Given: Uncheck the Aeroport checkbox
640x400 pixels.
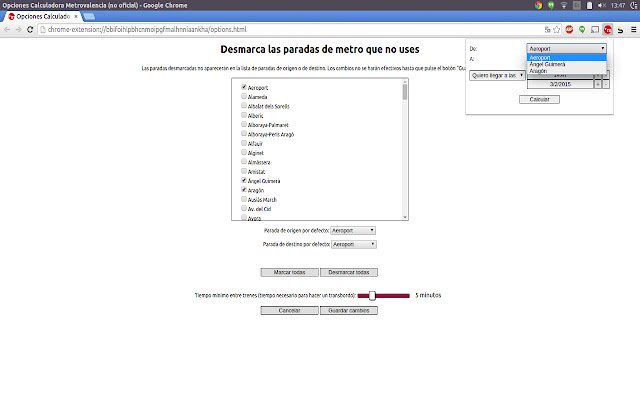Looking at the screenshot, I should [244, 87].
